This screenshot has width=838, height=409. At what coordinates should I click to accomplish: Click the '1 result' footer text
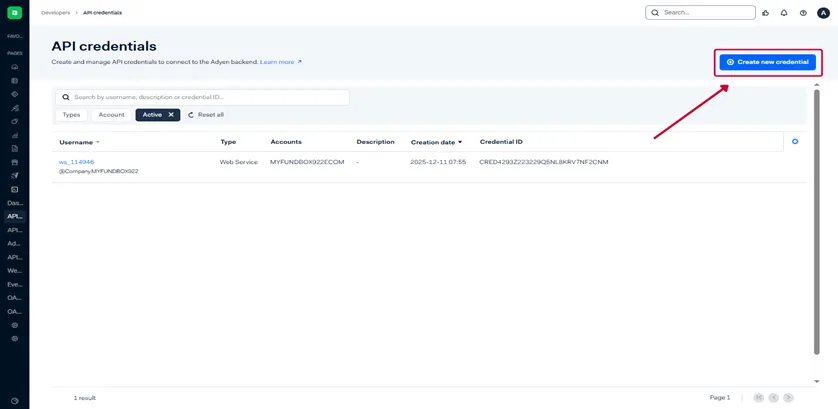[84, 398]
